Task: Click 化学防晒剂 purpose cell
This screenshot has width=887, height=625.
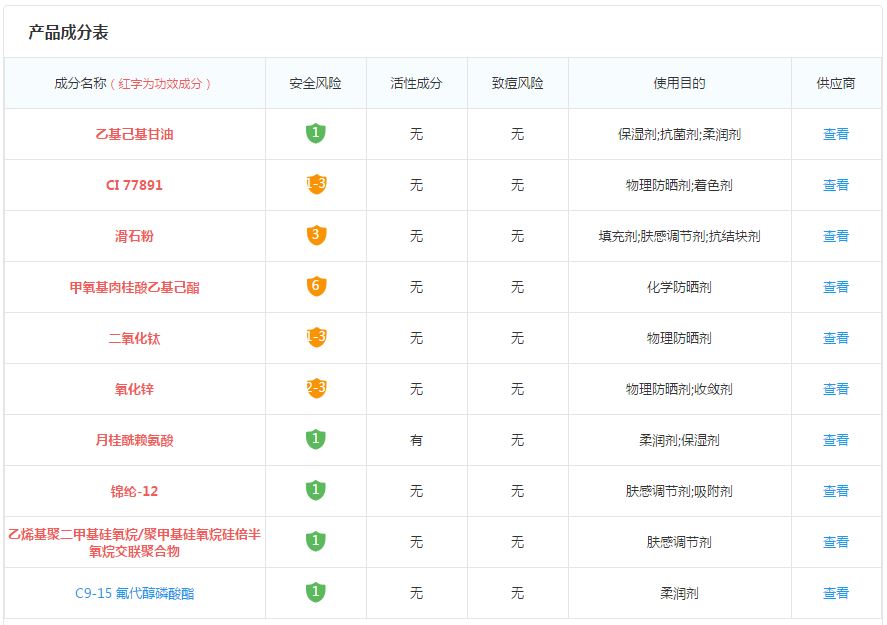Action: [x=679, y=287]
